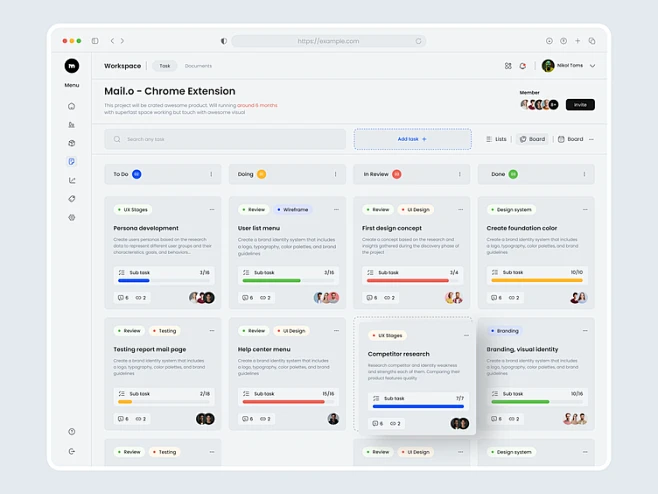Open Nikol Toms profile dropdown

pos(592,66)
